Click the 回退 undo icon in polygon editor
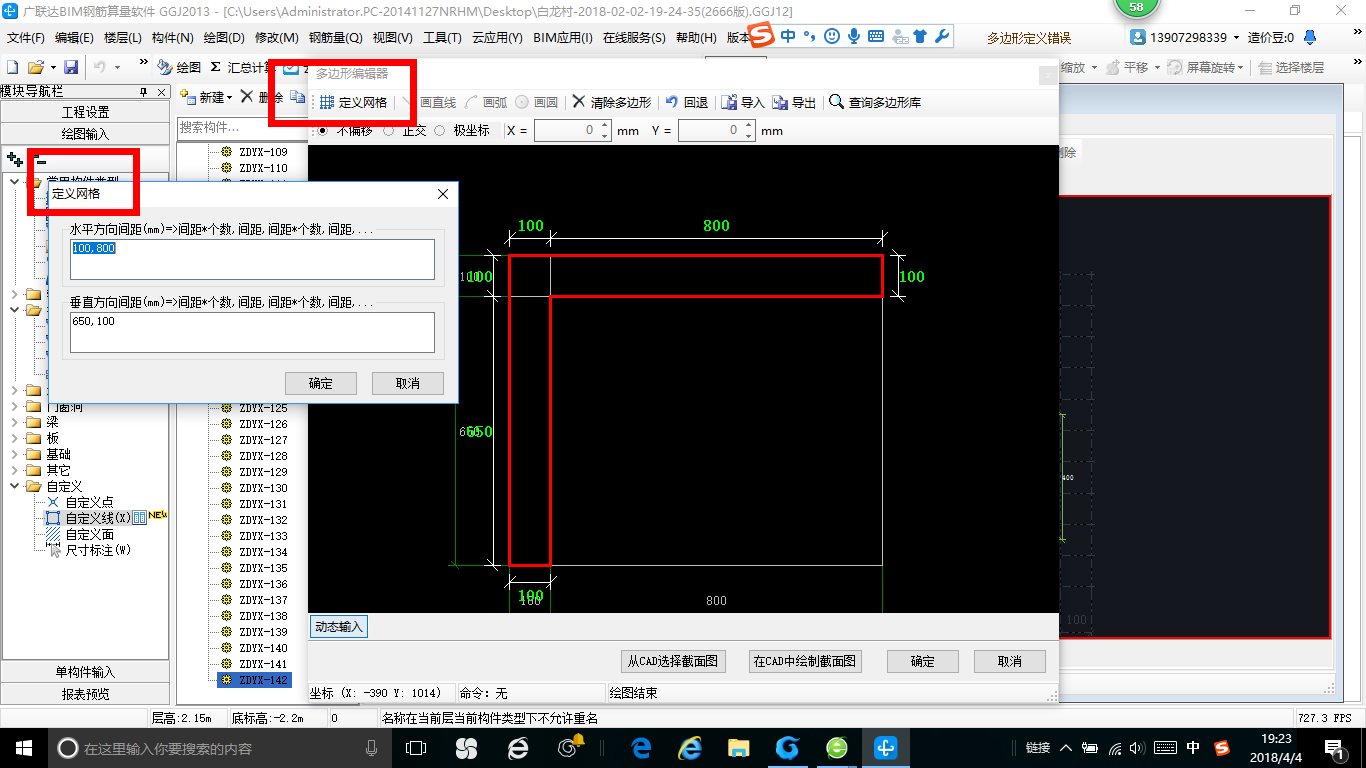Viewport: 1366px width, 768px height. pyautogui.click(x=672, y=102)
